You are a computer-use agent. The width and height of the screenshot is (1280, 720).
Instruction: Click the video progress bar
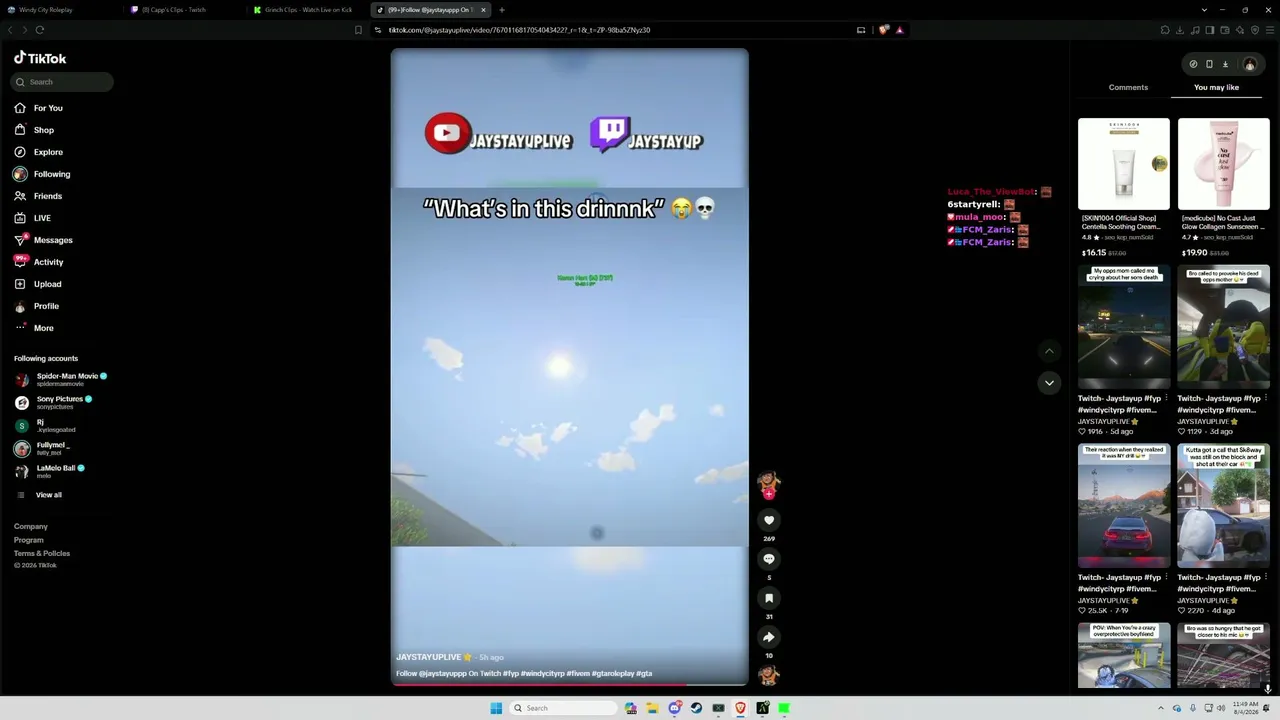point(569,685)
